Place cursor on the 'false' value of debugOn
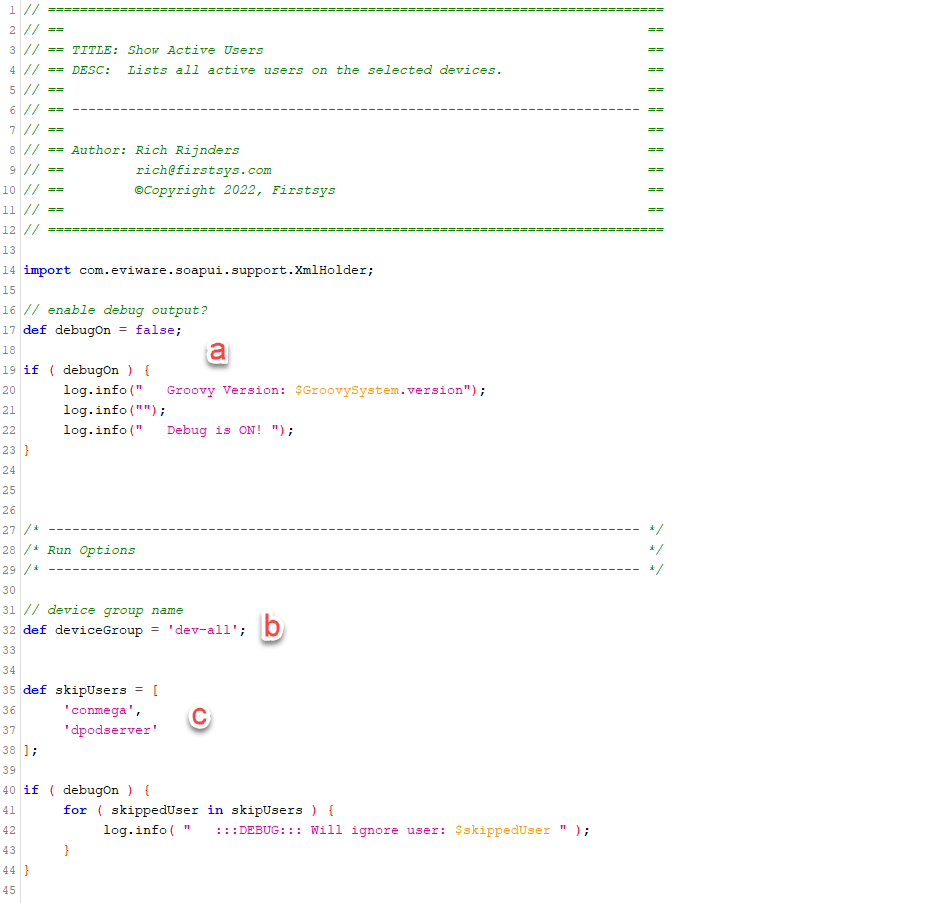 coord(157,330)
